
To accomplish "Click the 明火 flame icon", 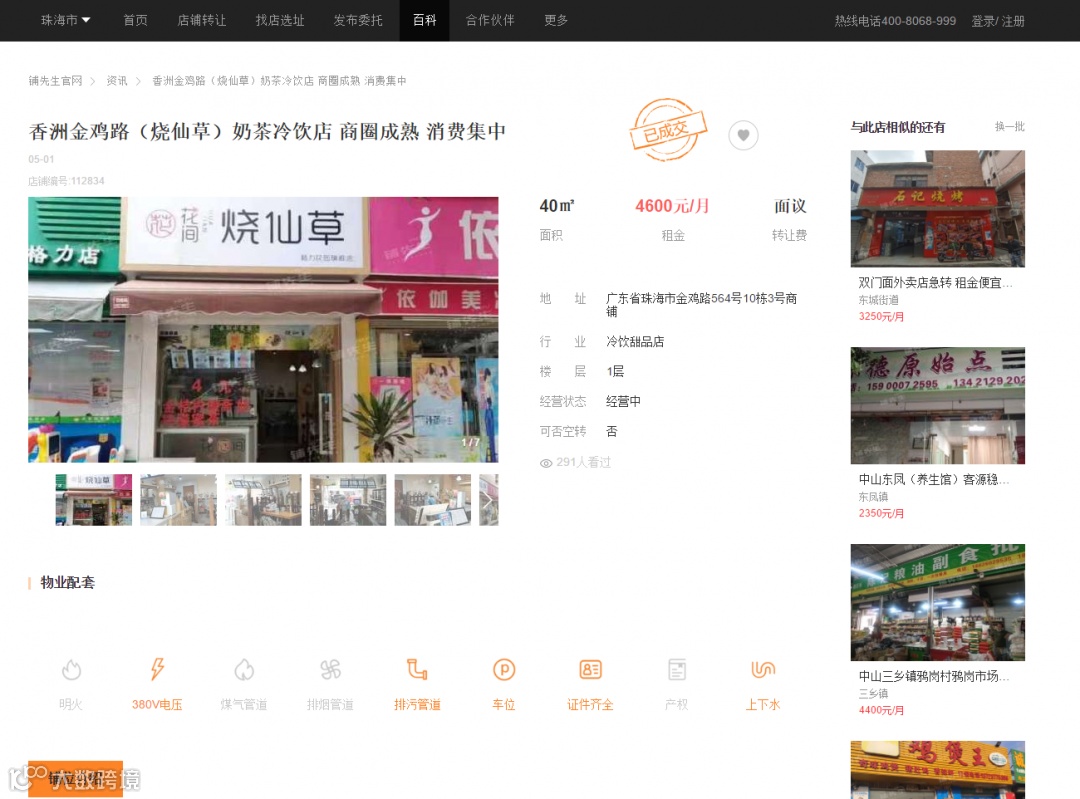I will tap(71, 670).
